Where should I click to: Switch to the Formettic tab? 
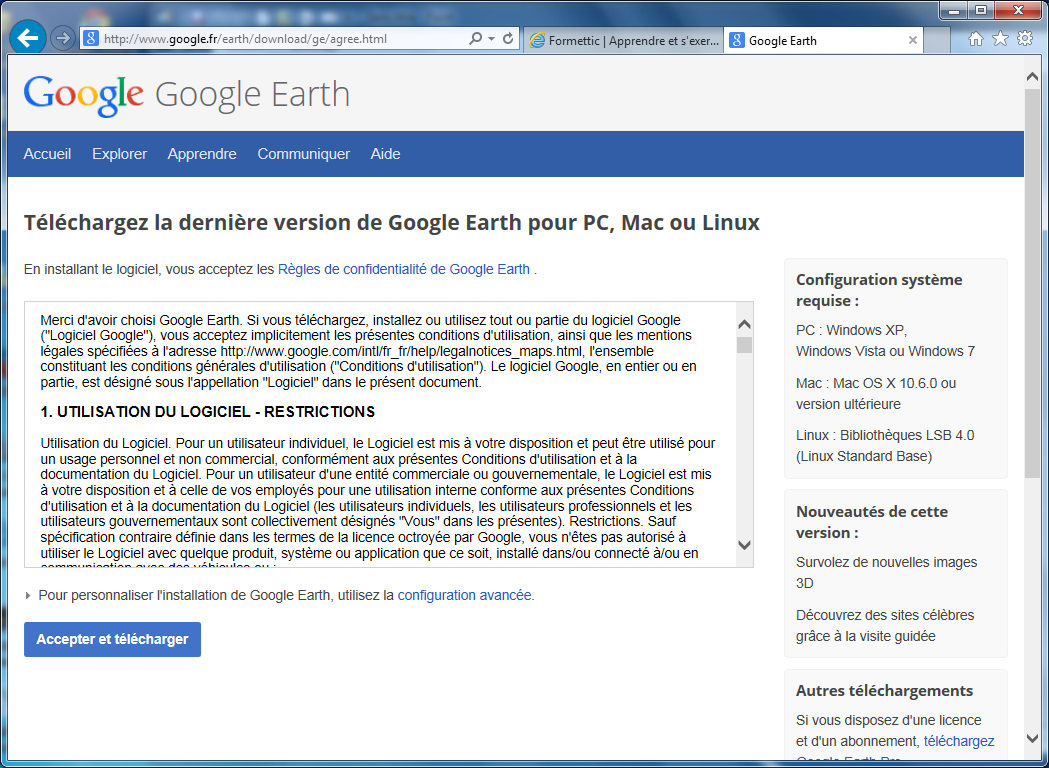(624, 40)
